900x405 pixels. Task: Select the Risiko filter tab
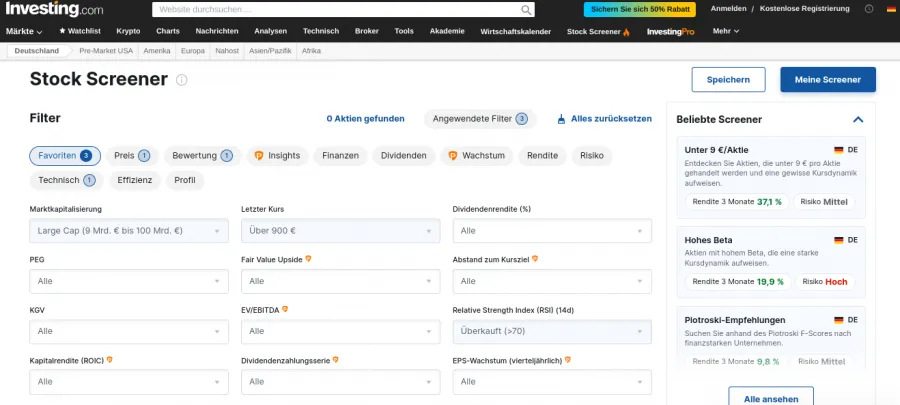coord(592,155)
